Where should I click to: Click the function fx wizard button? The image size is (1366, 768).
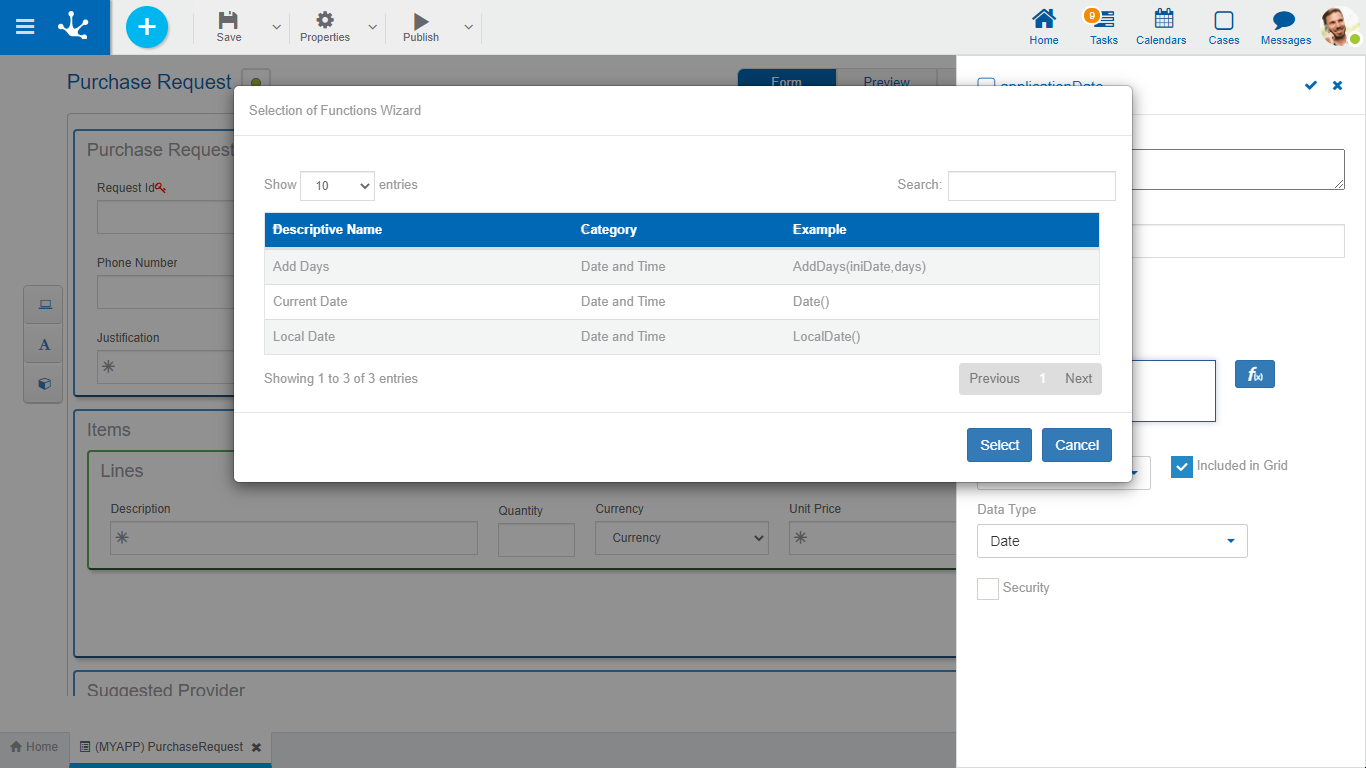1254,375
